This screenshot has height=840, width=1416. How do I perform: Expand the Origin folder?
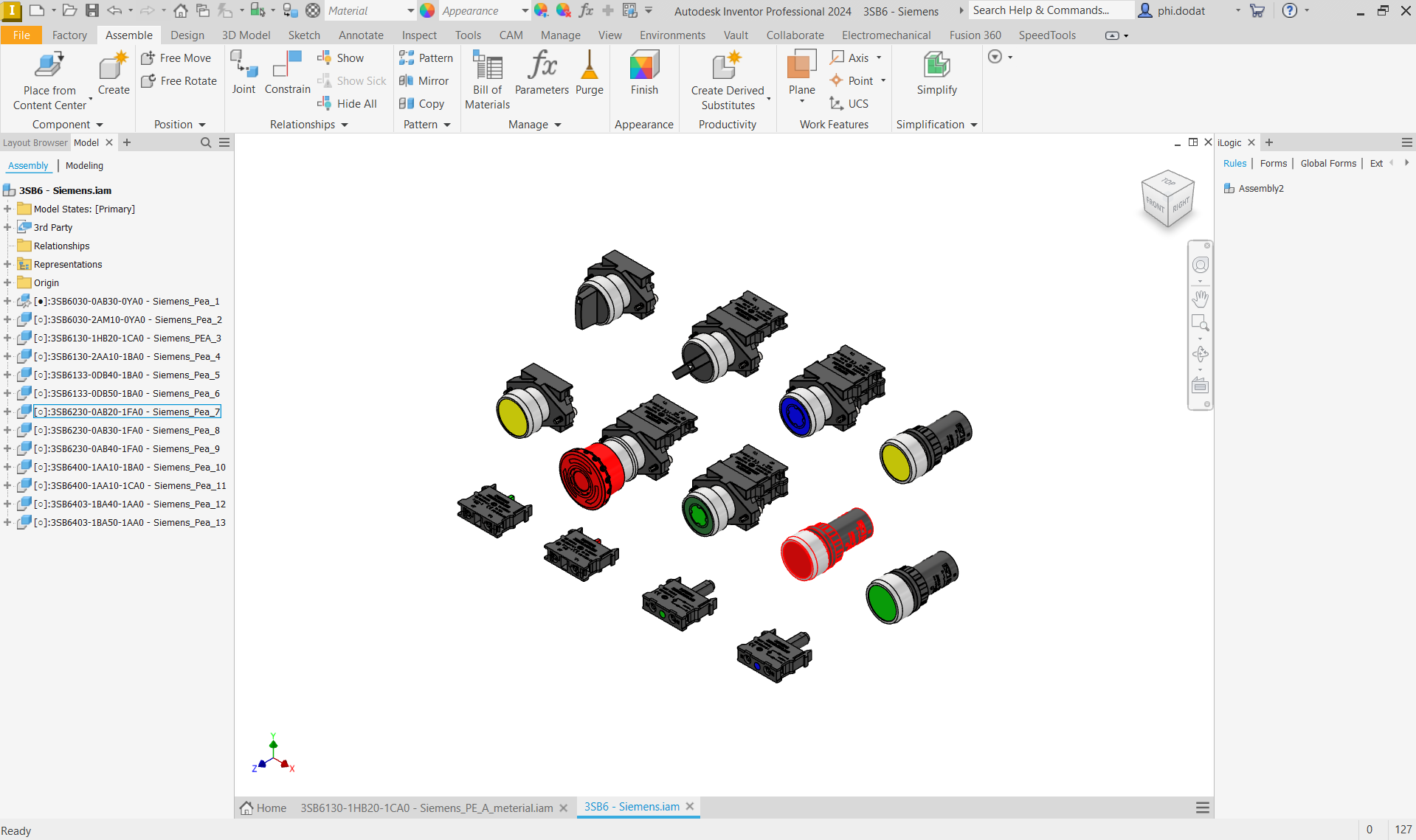[x=7, y=283]
